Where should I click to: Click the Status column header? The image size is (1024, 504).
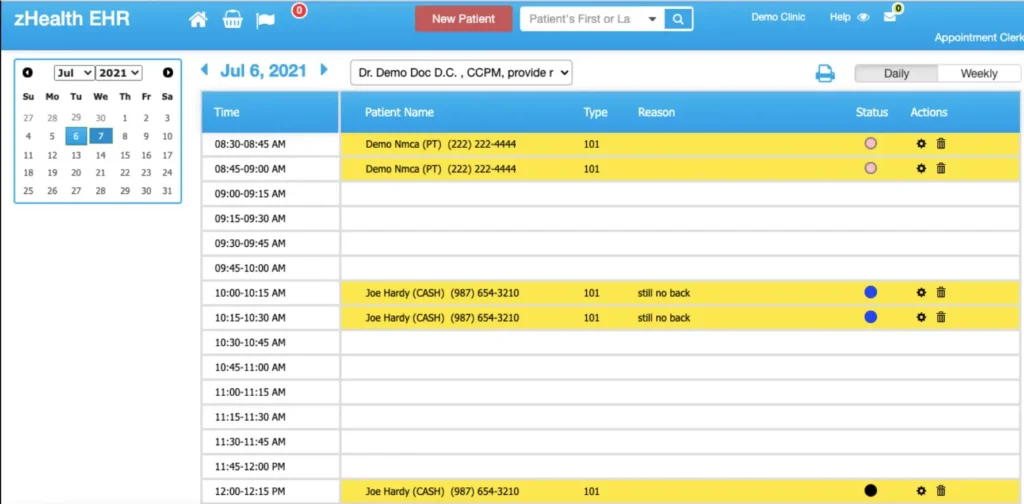tap(872, 112)
